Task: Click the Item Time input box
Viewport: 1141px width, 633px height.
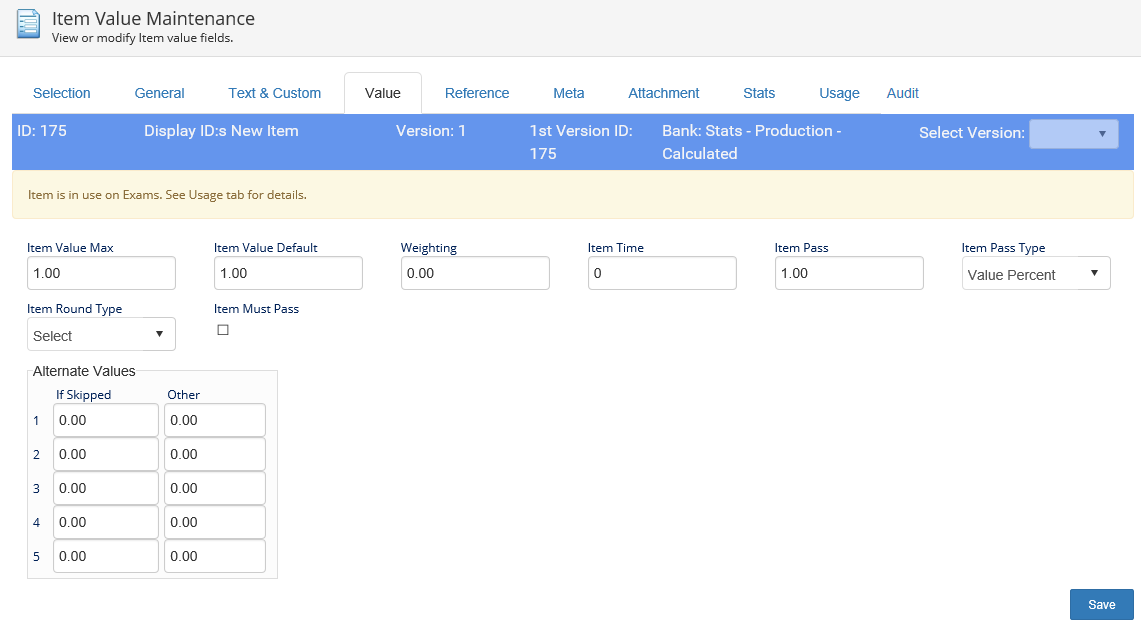Action: 662,273
